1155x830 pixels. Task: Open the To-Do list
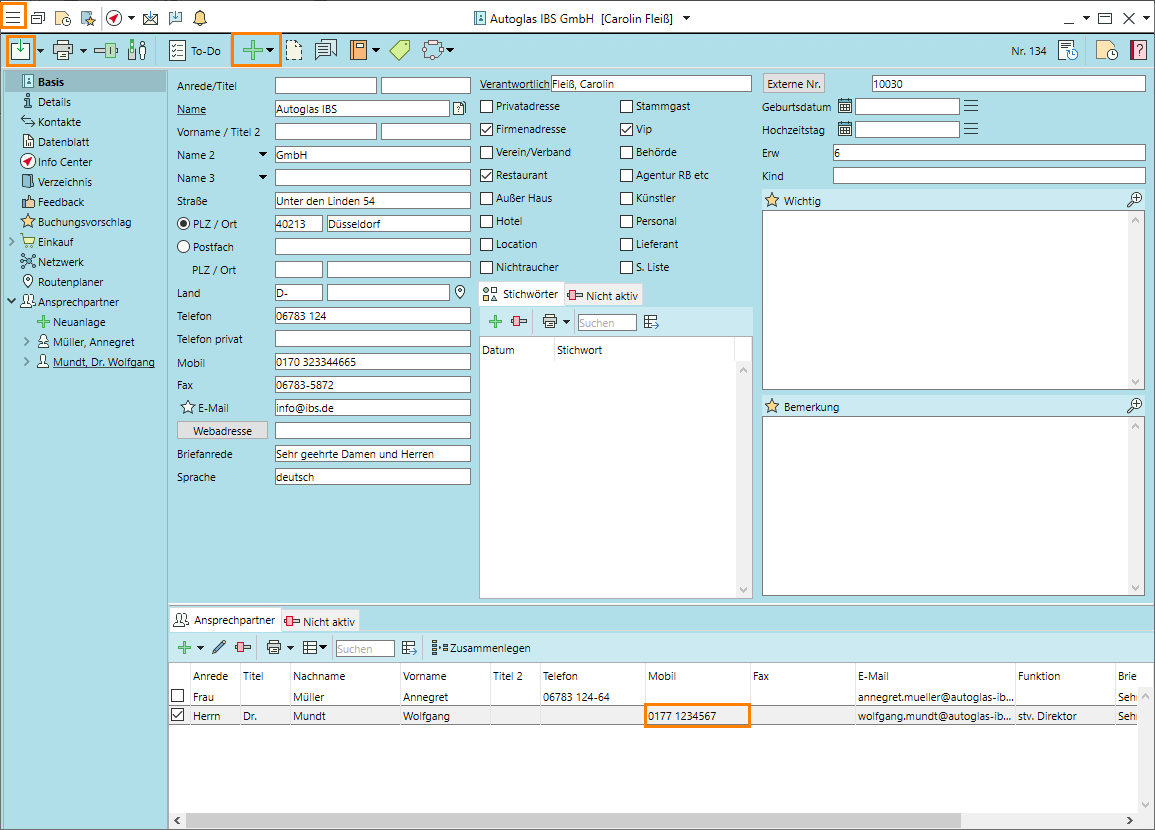195,50
